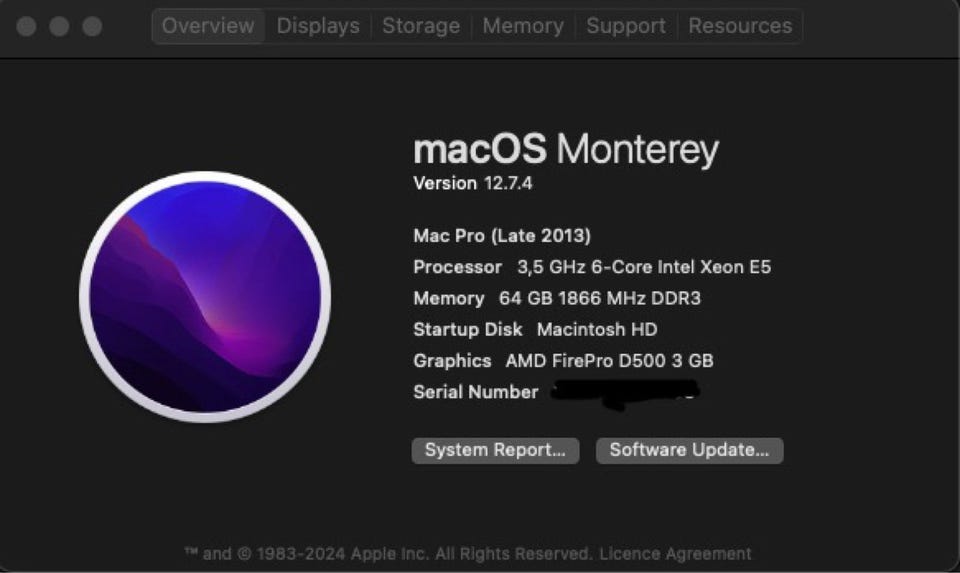Click the macOS Monterey logo image
Viewport: 960px width, 573px height.
click(205, 297)
